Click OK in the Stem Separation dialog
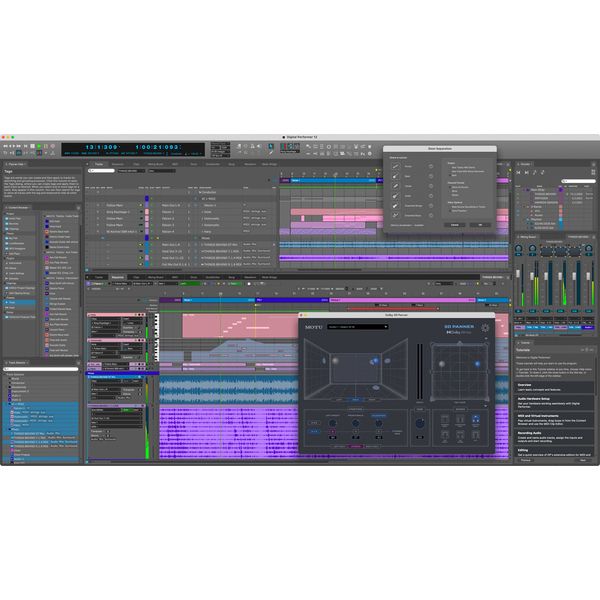This screenshot has width=600, height=600. tap(480, 225)
